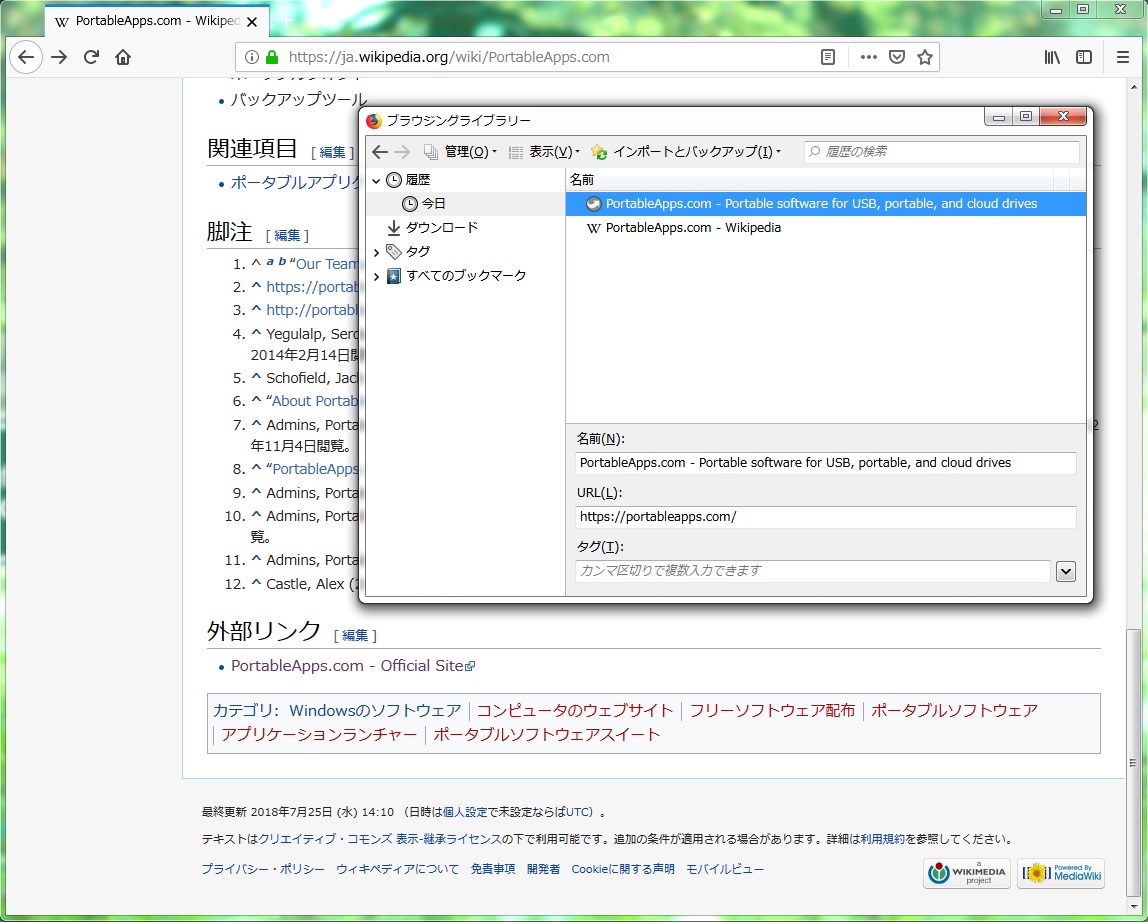
Task: Expand the タグ tree node
Action: pyautogui.click(x=377, y=252)
